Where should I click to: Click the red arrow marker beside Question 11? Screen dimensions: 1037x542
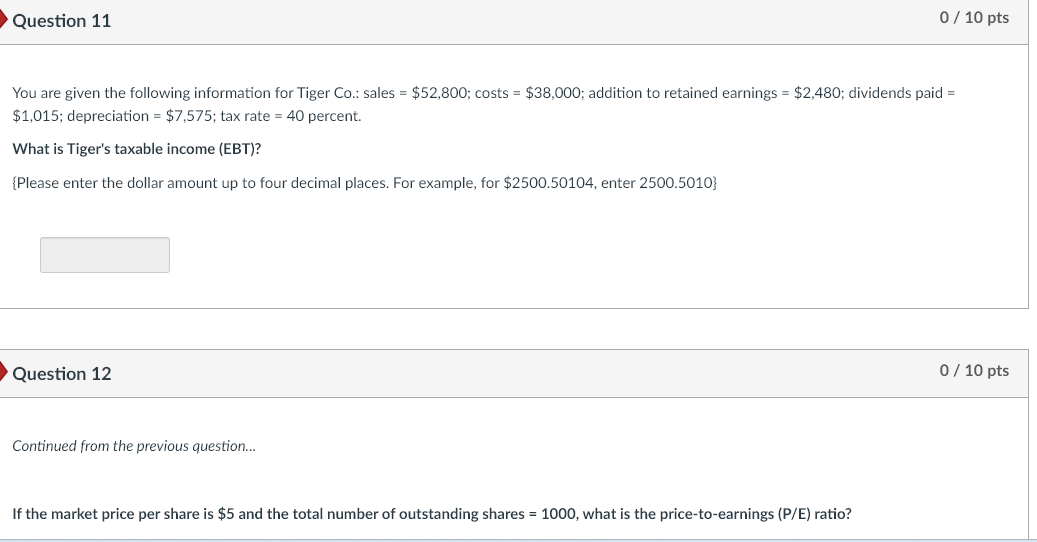coord(4,20)
